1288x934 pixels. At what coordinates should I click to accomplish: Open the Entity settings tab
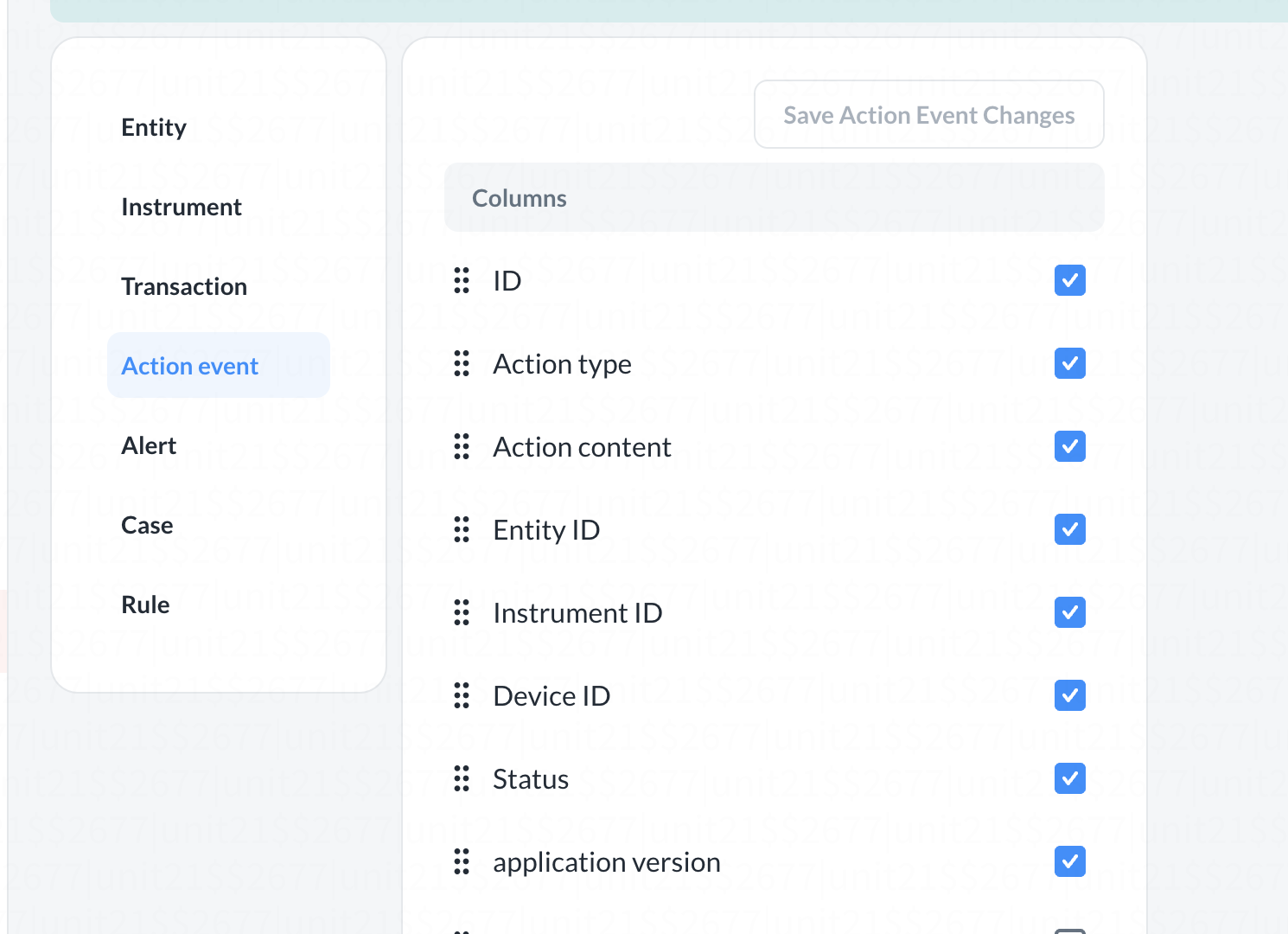[x=154, y=128]
